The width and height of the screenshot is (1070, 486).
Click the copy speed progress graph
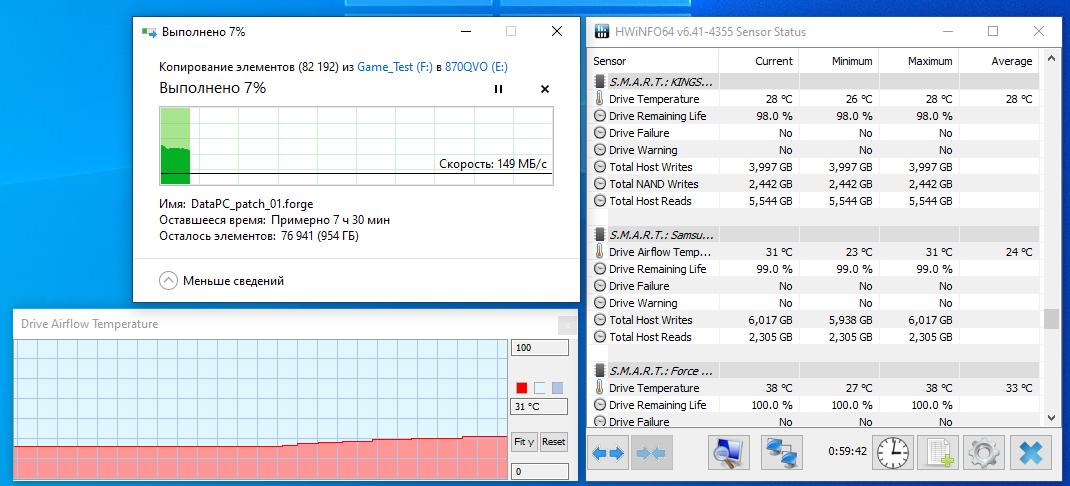(356, 145)
